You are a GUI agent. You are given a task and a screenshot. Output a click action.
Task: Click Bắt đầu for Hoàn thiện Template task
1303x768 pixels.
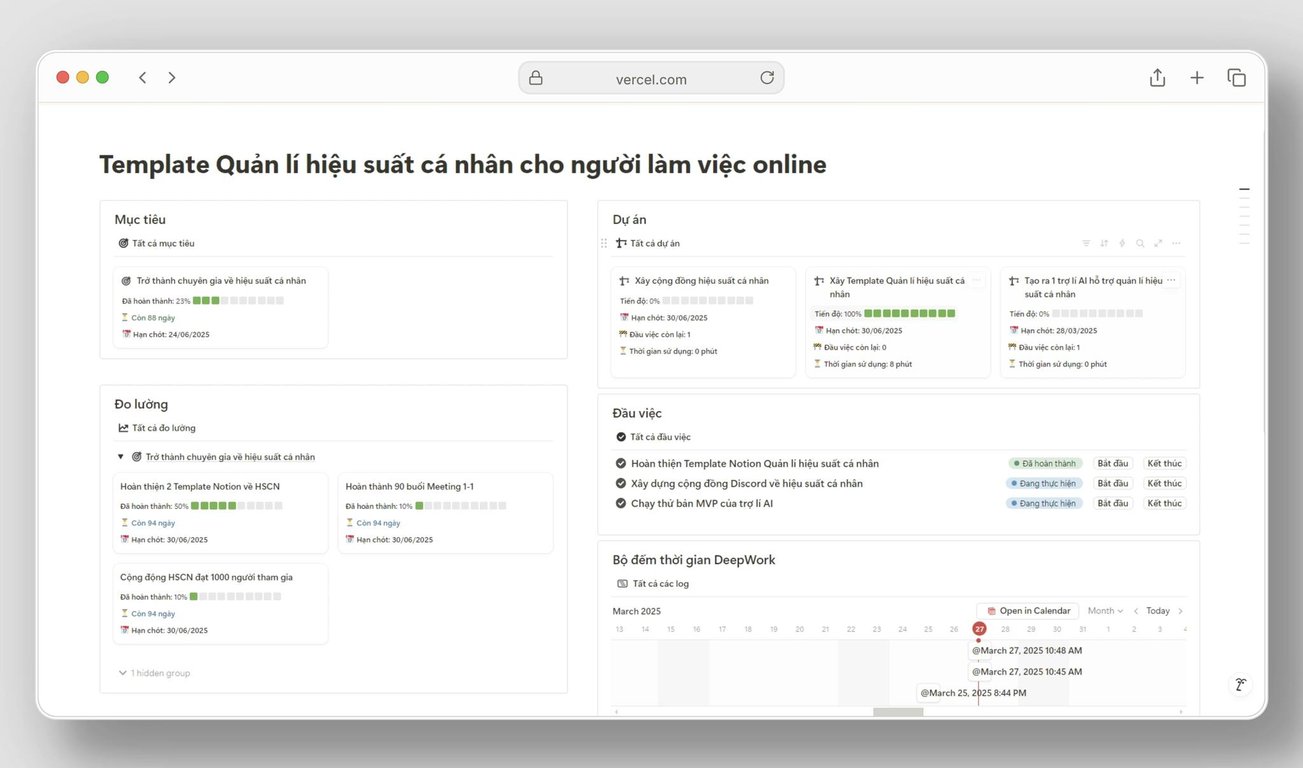pyautogui.click(x=1113, y=463)
